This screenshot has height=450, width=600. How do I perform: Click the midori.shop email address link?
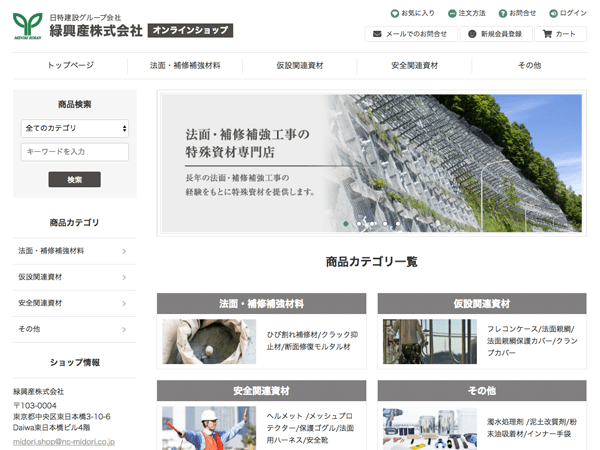point(64,441)
